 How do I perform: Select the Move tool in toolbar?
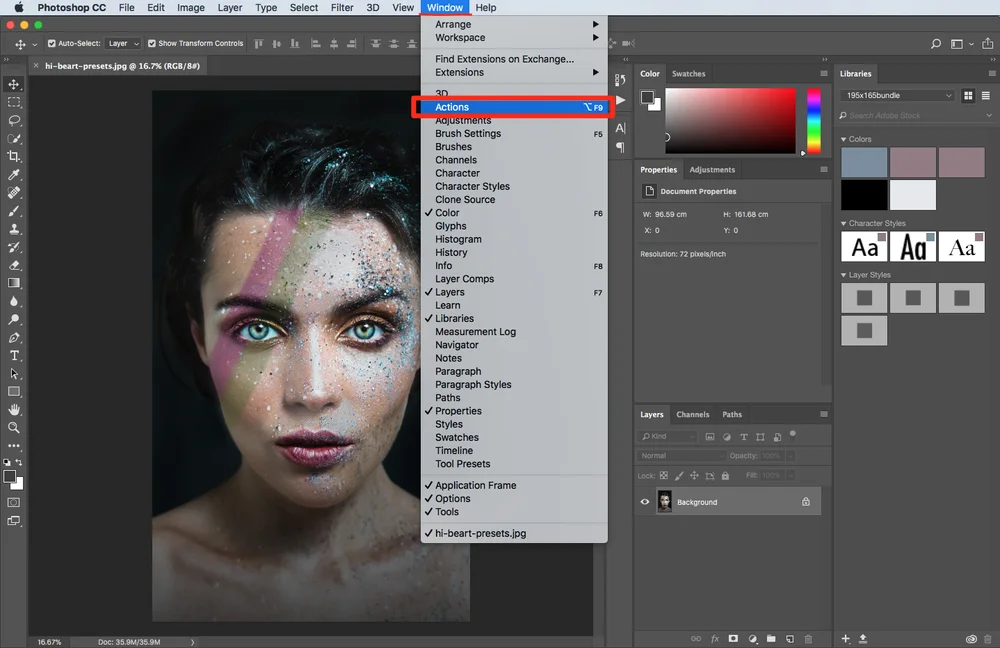tap(13, 84)
